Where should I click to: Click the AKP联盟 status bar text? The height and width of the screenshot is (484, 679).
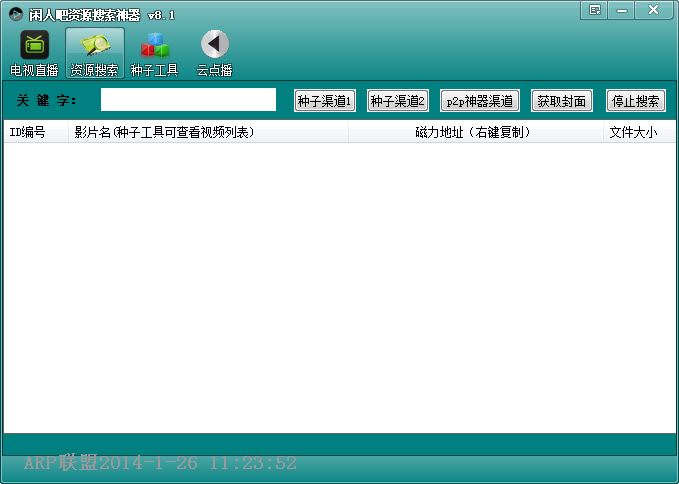160,464
